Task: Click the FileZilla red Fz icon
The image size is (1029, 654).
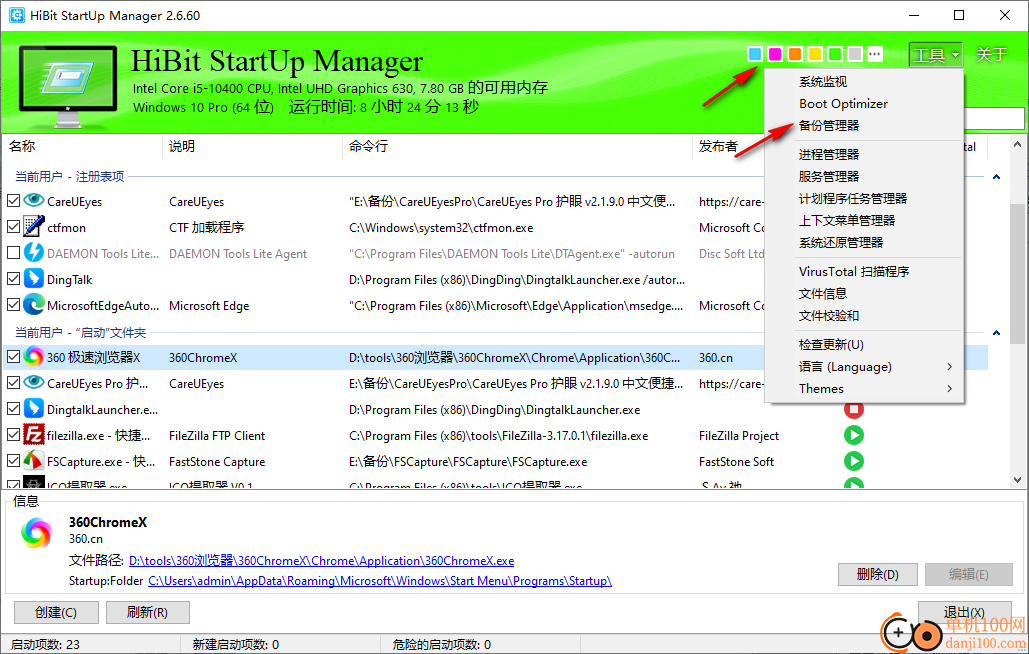Action: (33, 435)
